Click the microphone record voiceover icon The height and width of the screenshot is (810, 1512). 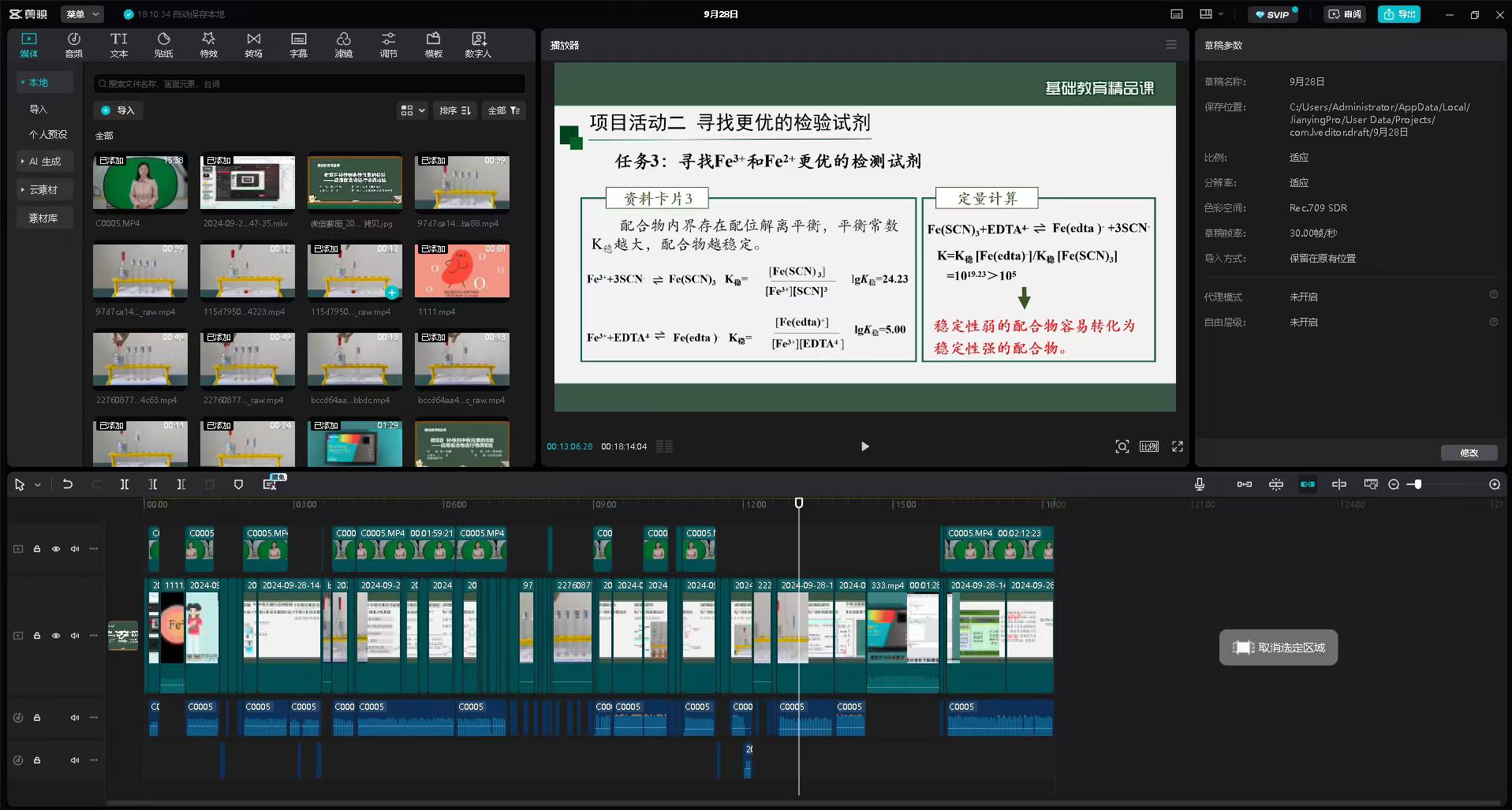(1199, 484)
